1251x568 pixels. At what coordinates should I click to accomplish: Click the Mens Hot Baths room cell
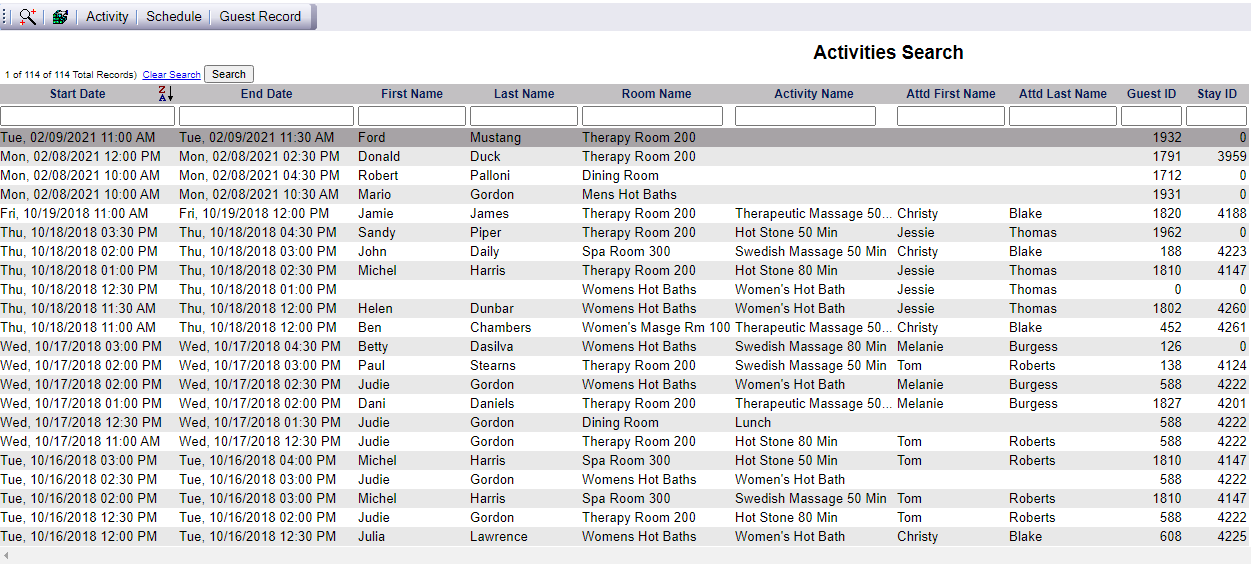point(629,194)
